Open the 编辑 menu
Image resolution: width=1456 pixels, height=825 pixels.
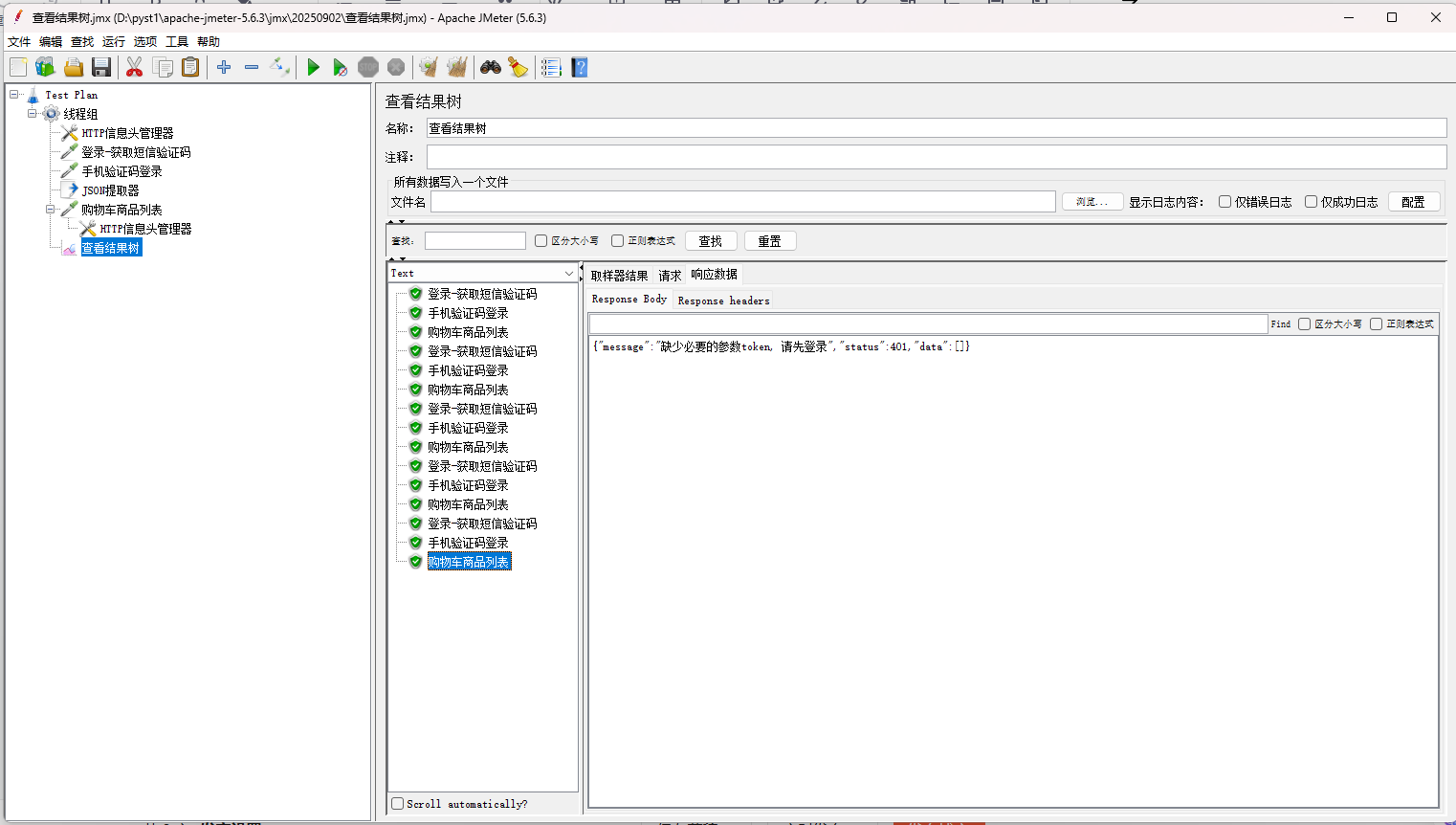(x=51, y=42)
